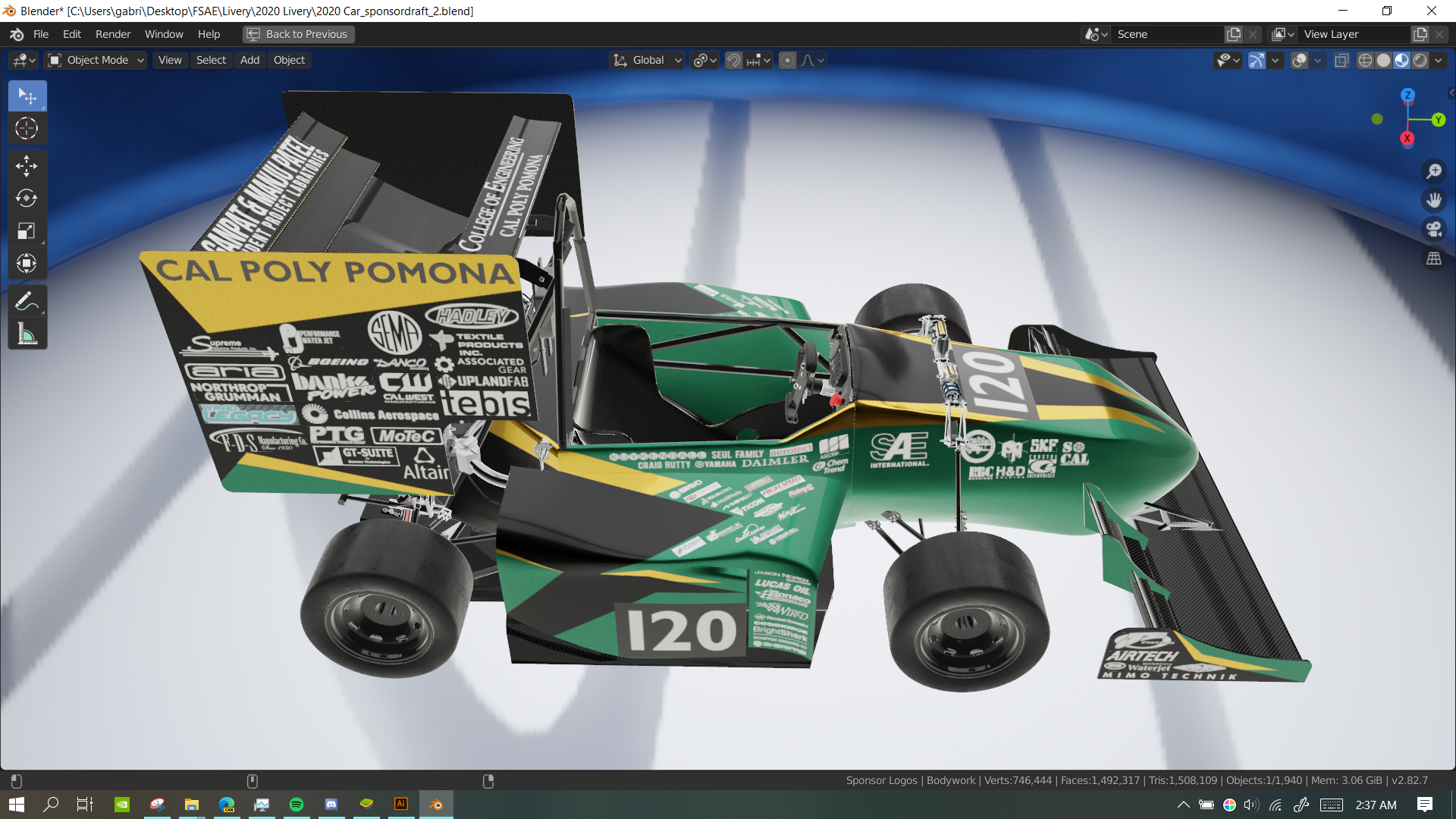1456x819 pixels.
Task: Open Adobe Illustrator from taskbar
Action: tap(401, 805)
